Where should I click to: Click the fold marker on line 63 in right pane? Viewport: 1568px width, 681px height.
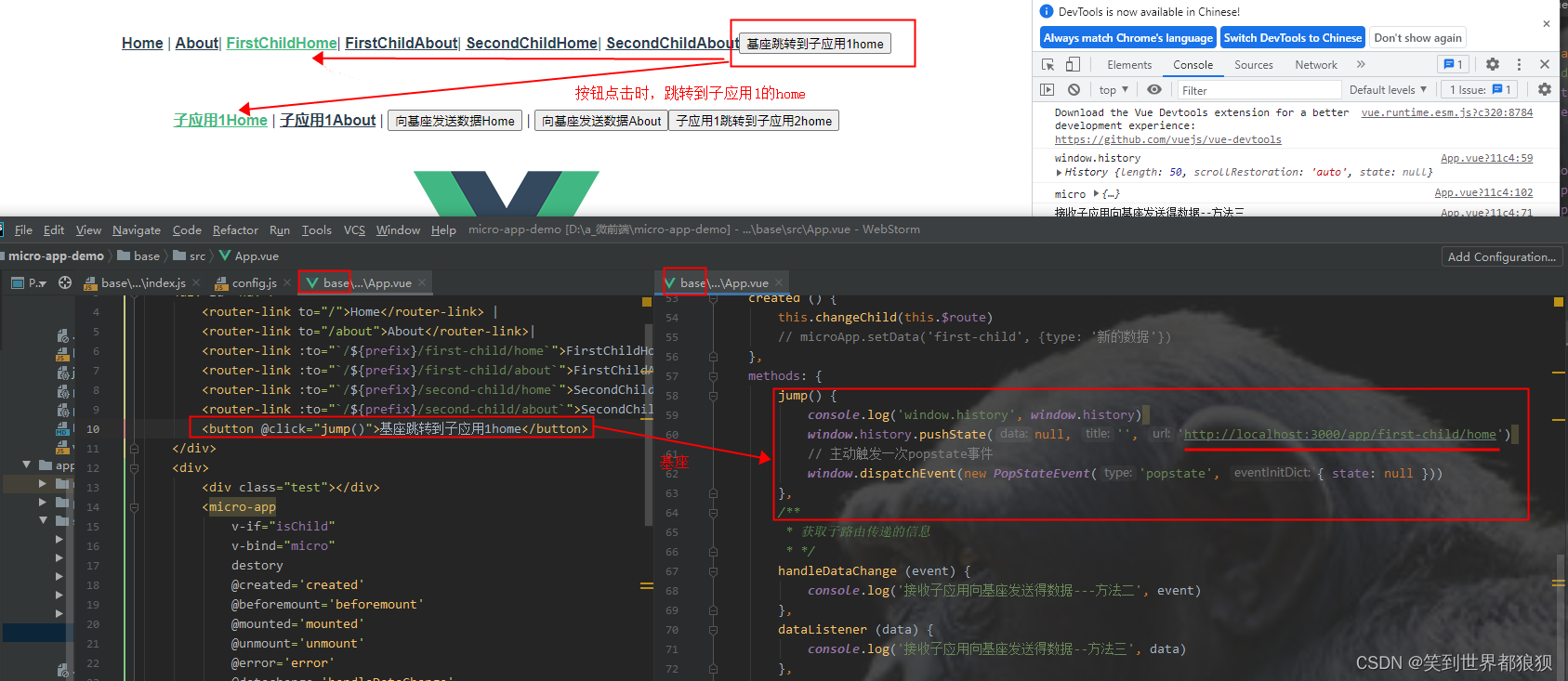coord(713,493)
